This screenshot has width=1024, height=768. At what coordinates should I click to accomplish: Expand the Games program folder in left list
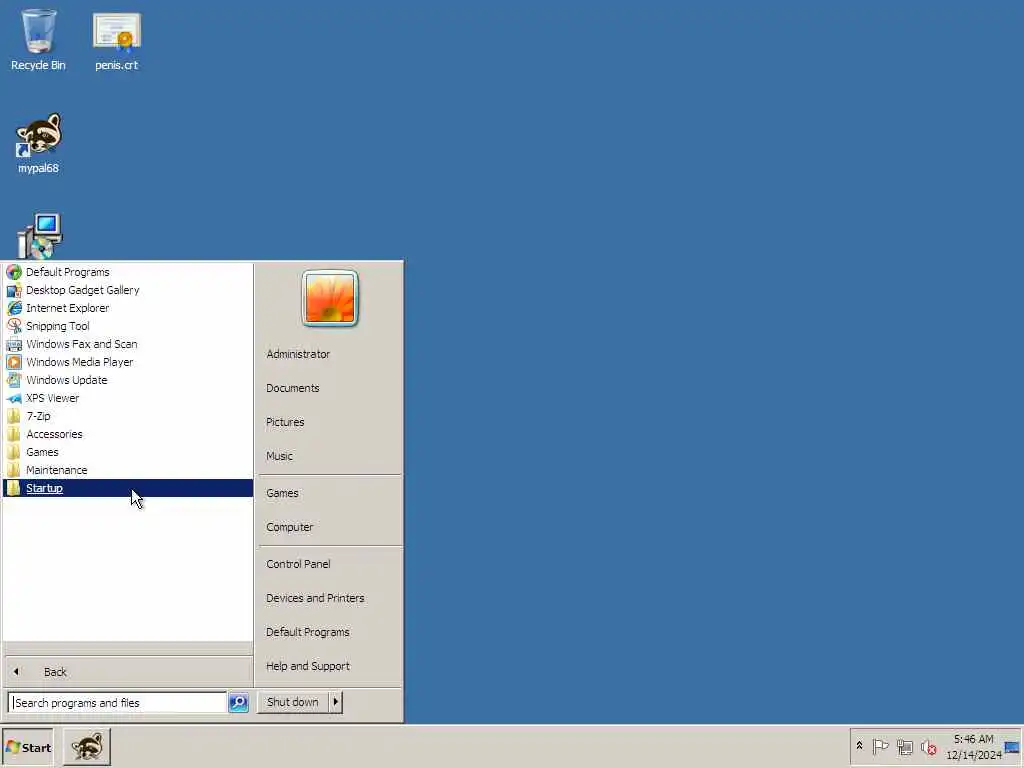[128, 452]
